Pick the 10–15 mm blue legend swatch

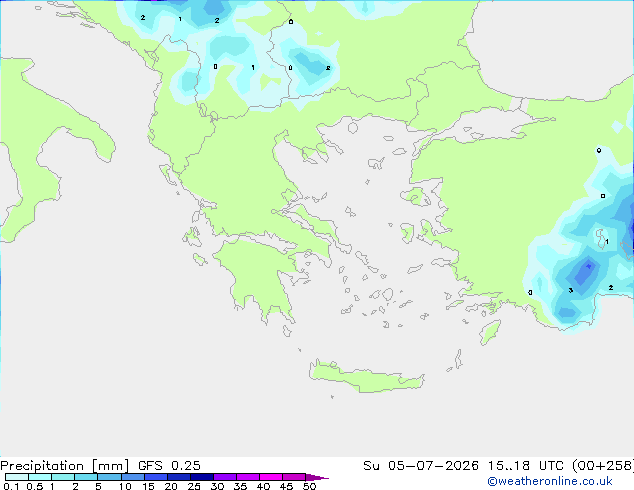(x=132, y=477)
